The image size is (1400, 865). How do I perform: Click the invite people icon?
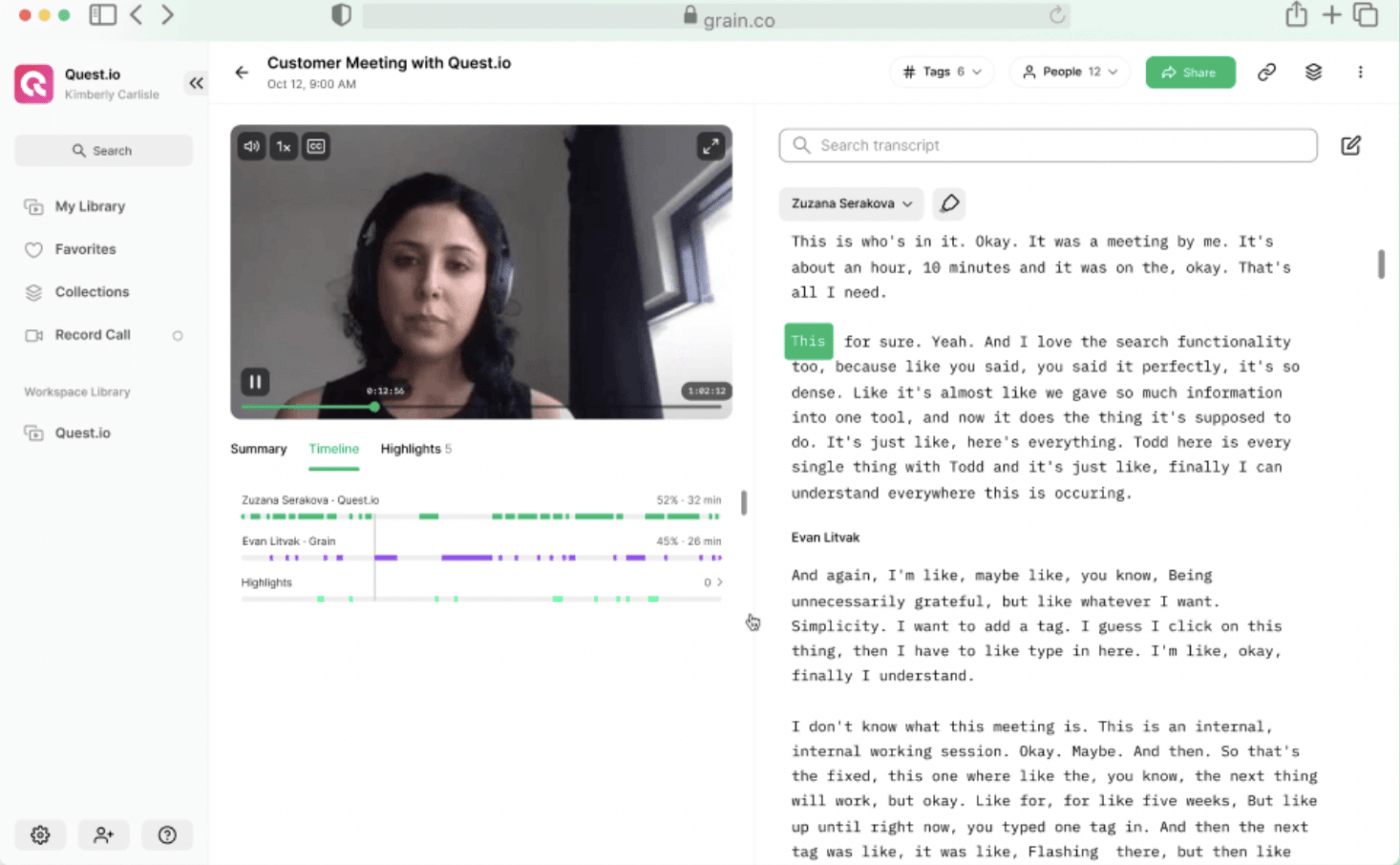104,834
